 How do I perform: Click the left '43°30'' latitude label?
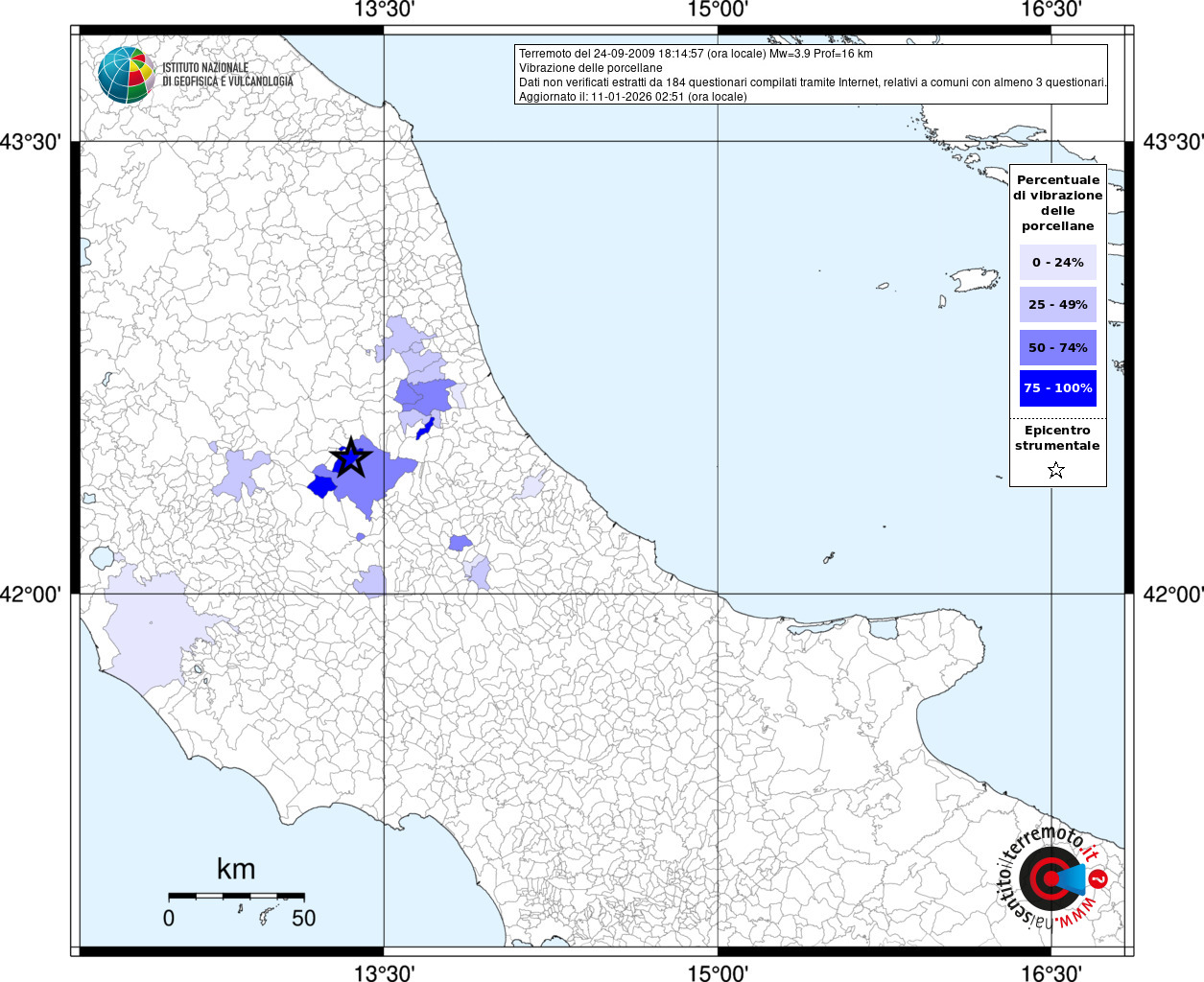(x=31, y=143)
